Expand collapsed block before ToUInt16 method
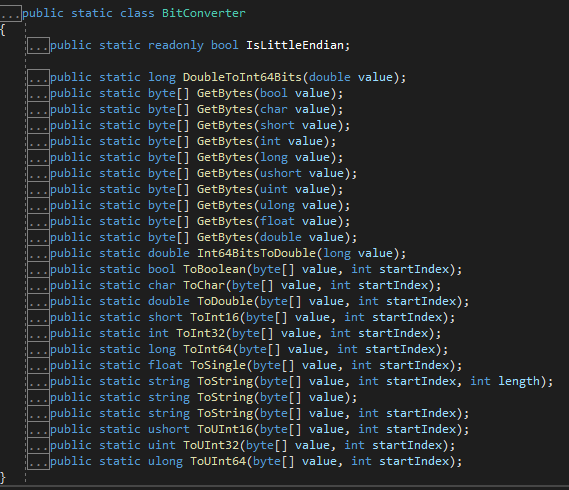 pos(38,429)
